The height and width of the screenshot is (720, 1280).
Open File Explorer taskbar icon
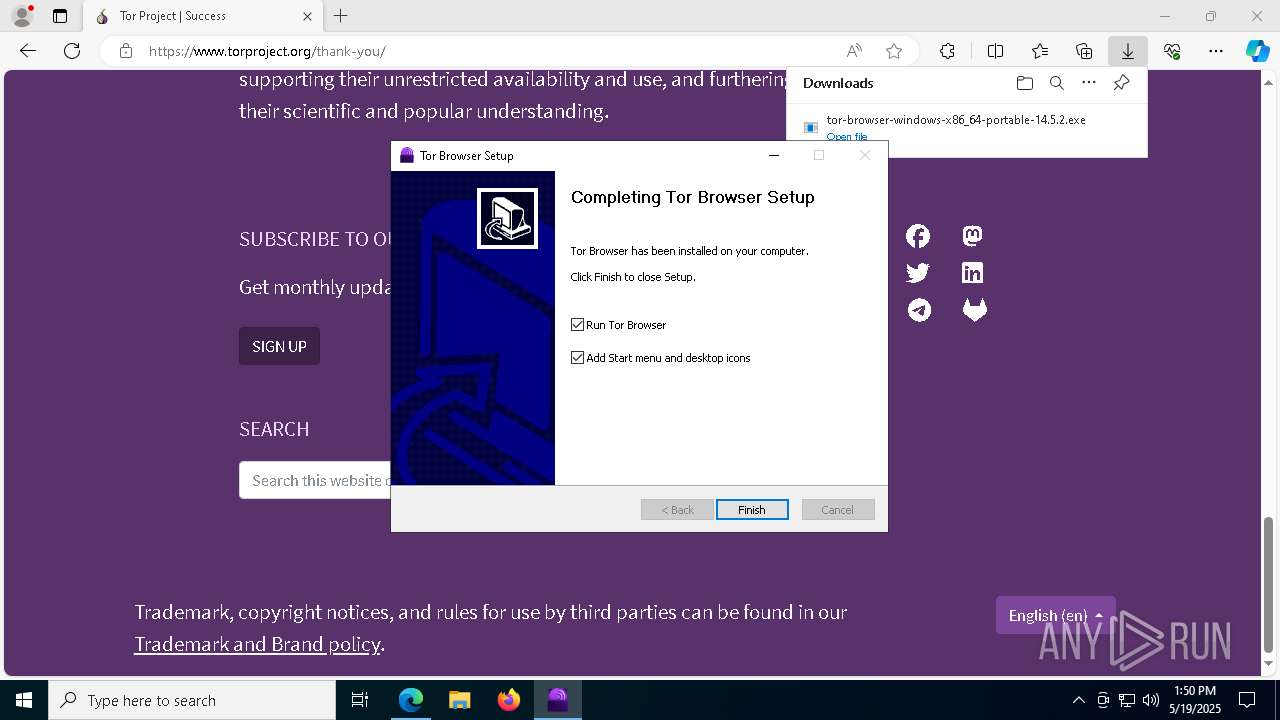[x=459, y=700]
